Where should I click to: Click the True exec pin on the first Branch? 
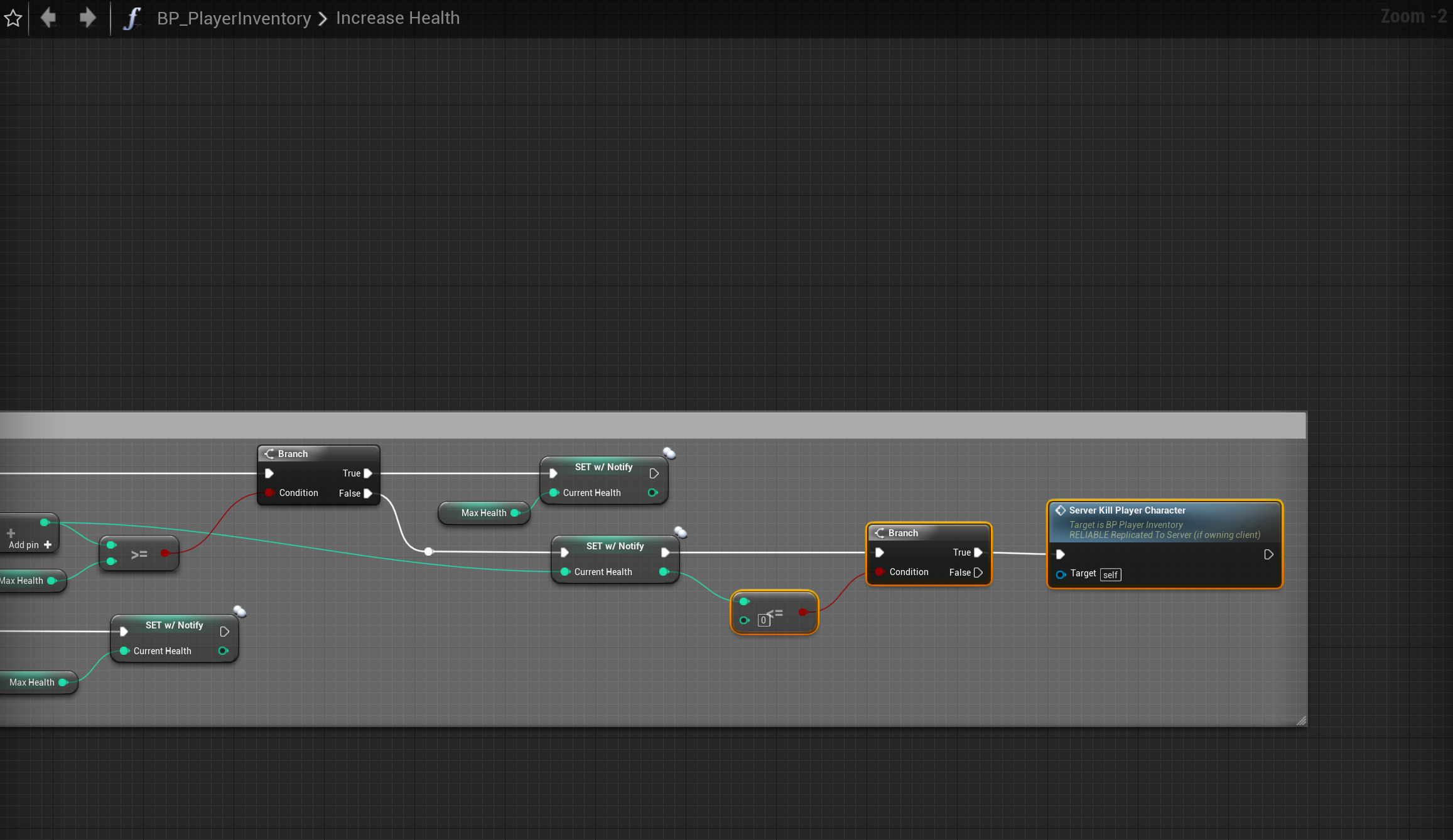coord(368,473)
